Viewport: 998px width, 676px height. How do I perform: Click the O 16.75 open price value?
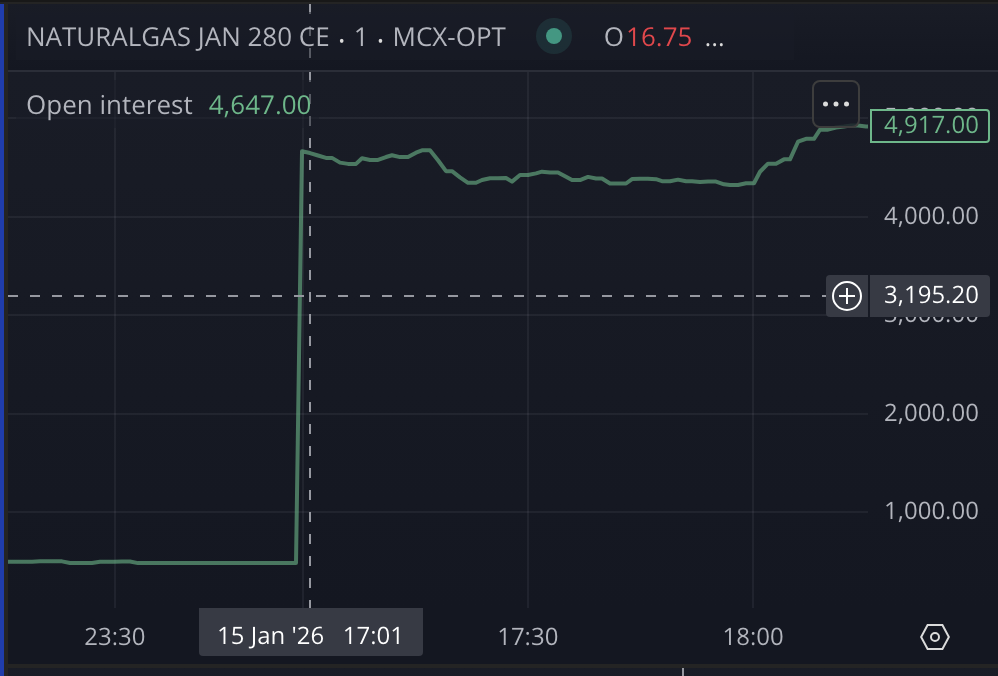[x=648, y=38]
